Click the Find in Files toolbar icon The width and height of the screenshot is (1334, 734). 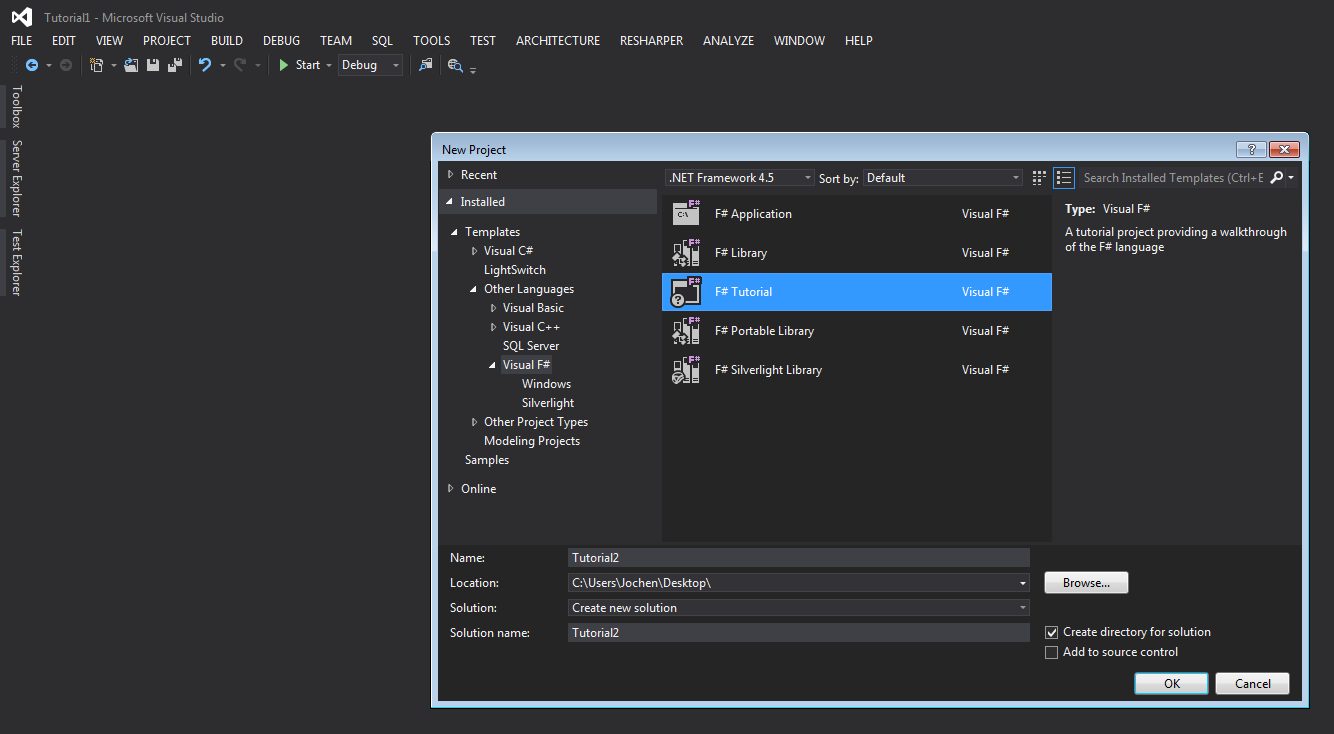426,65
